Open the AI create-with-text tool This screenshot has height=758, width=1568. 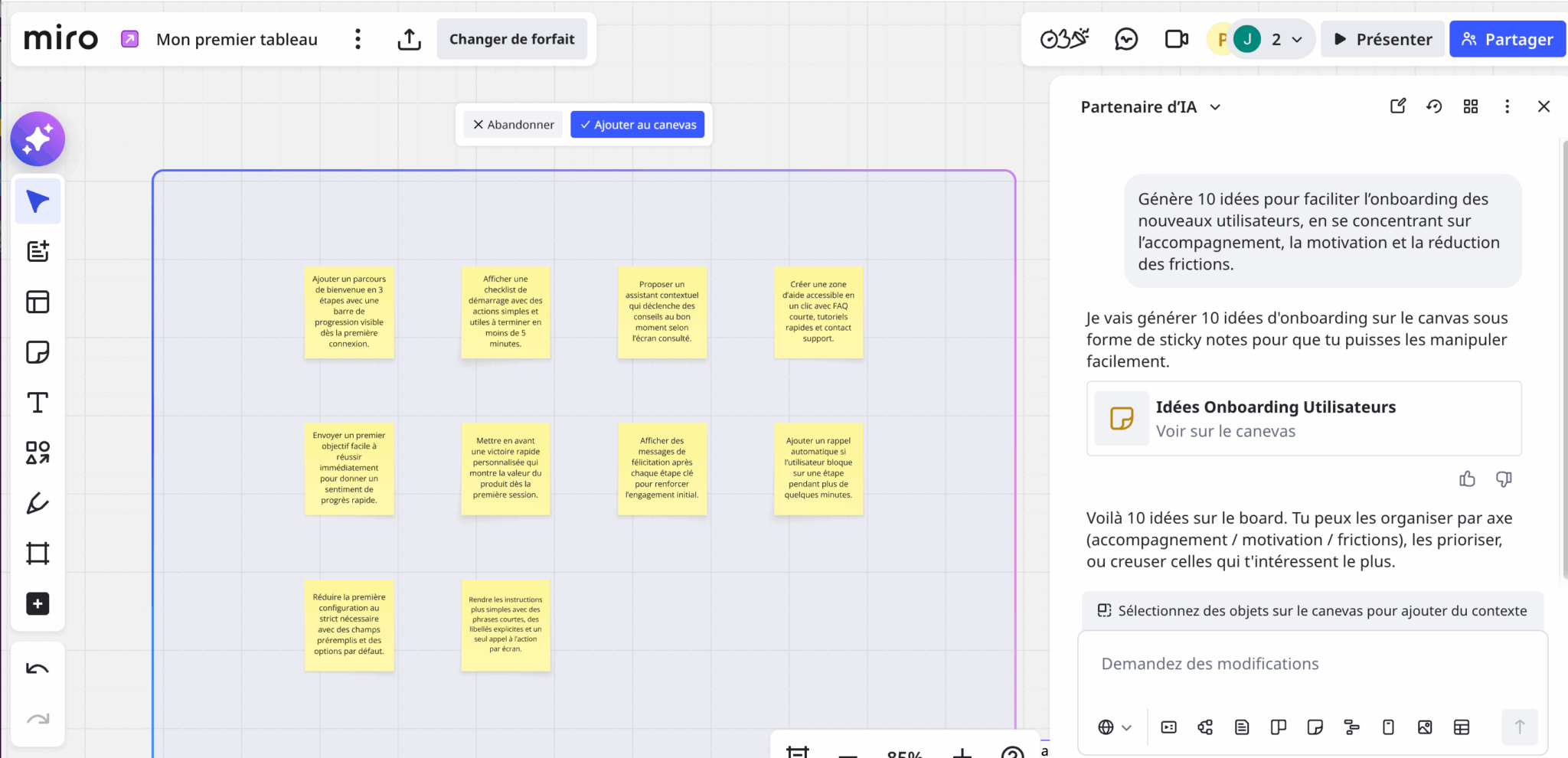click(38, 251)
